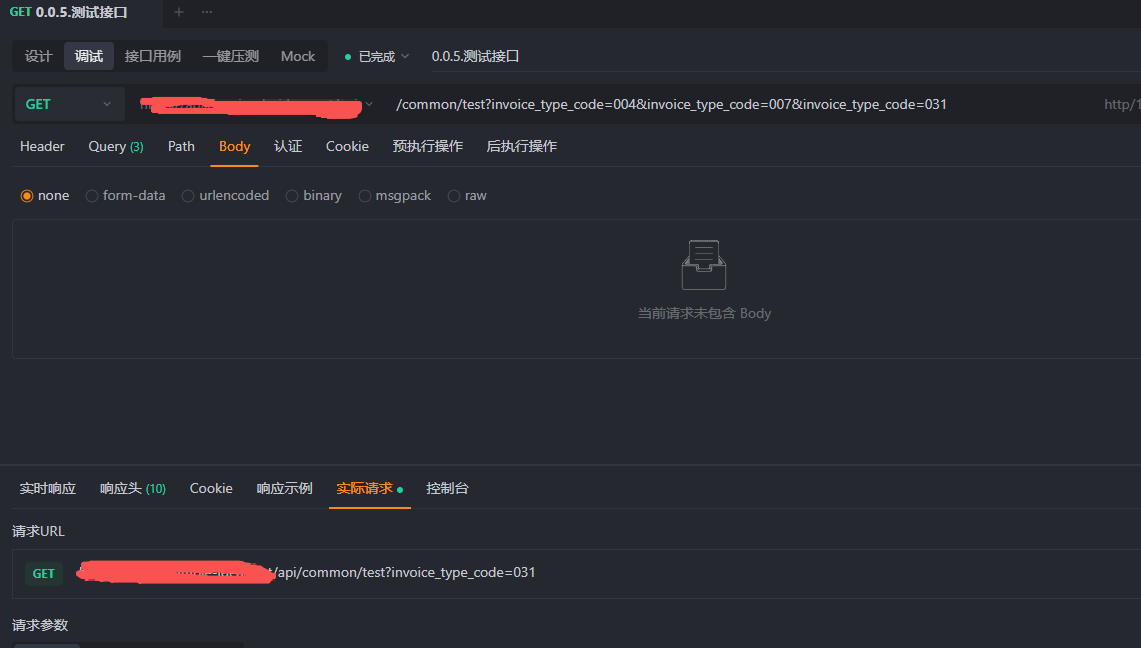The height and width of the screenshot is (648, 1141).
Task: Open a new request tab with the plus icon
Action: [x=178, y=14]
